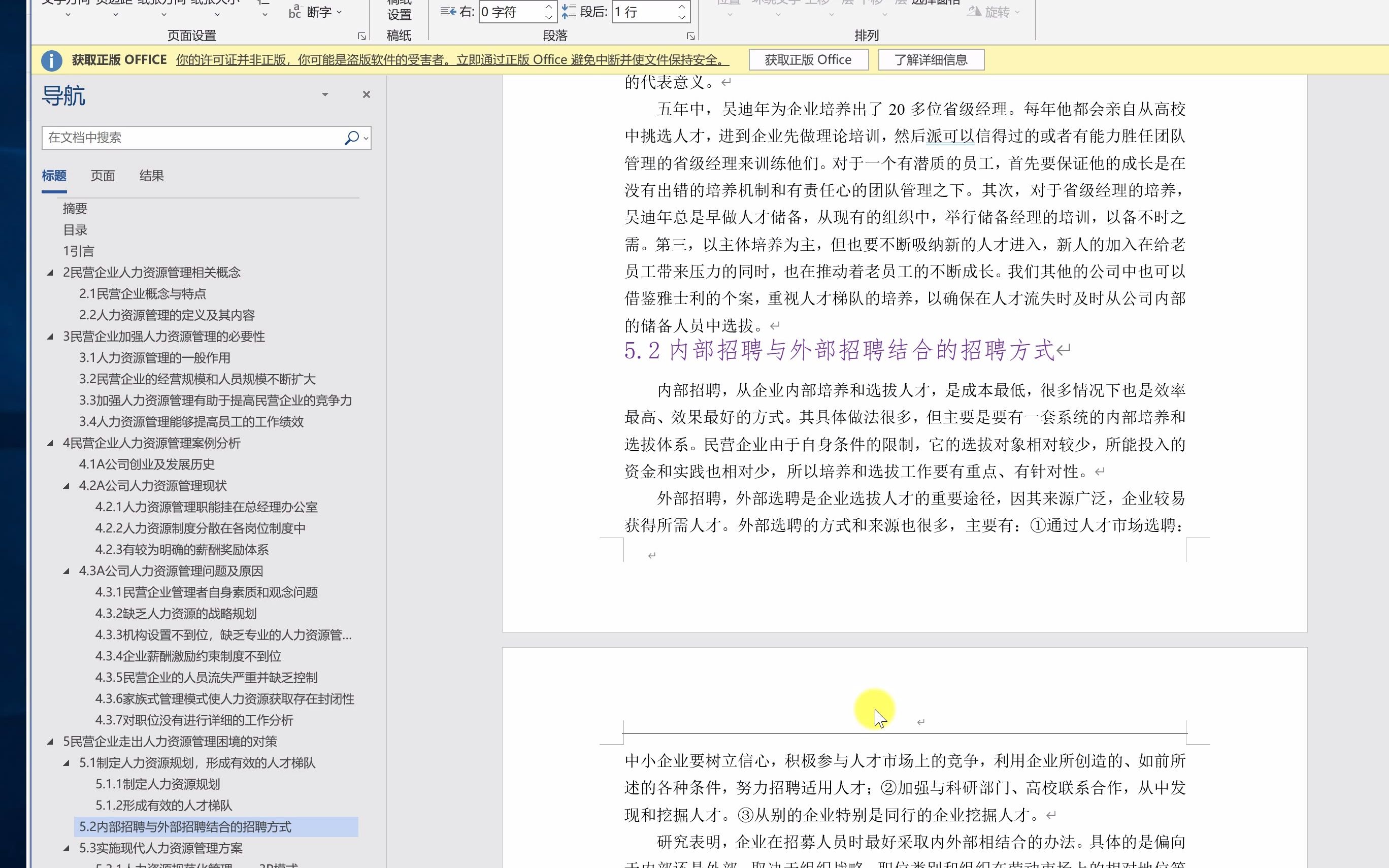The image size is (1389, 868).
Task: Go to 4.3.1民营企业管理者自身素质和观念问题
Action: [207, 592]
